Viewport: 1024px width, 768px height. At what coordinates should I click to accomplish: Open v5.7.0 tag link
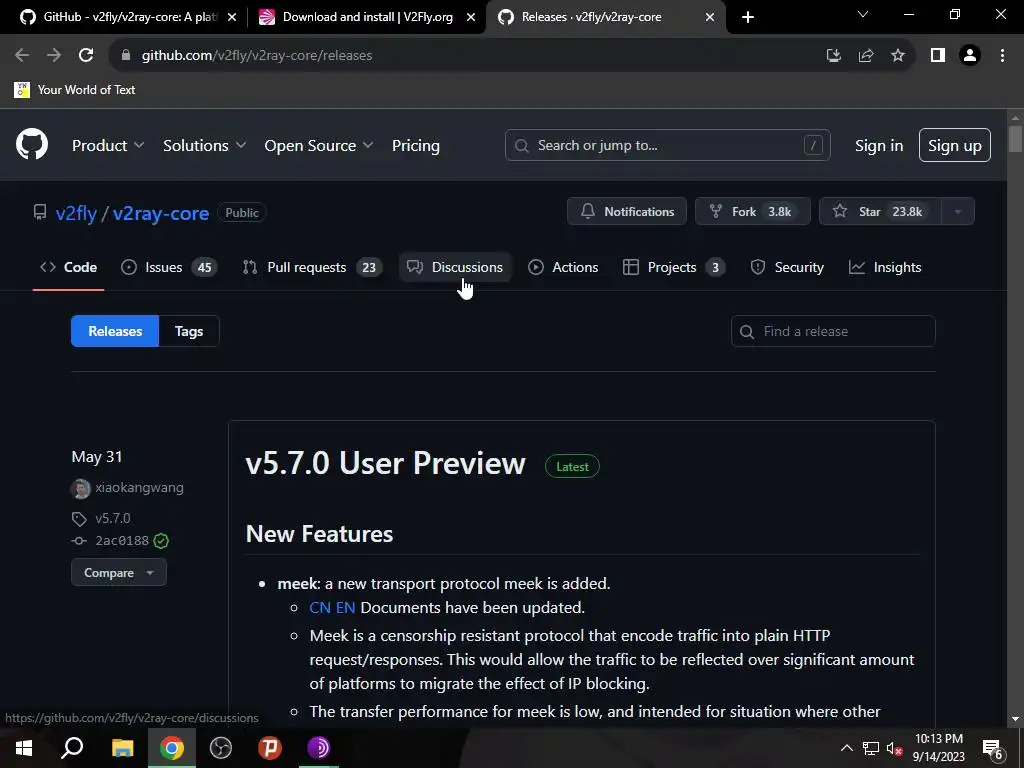click(x=113, y=519)
